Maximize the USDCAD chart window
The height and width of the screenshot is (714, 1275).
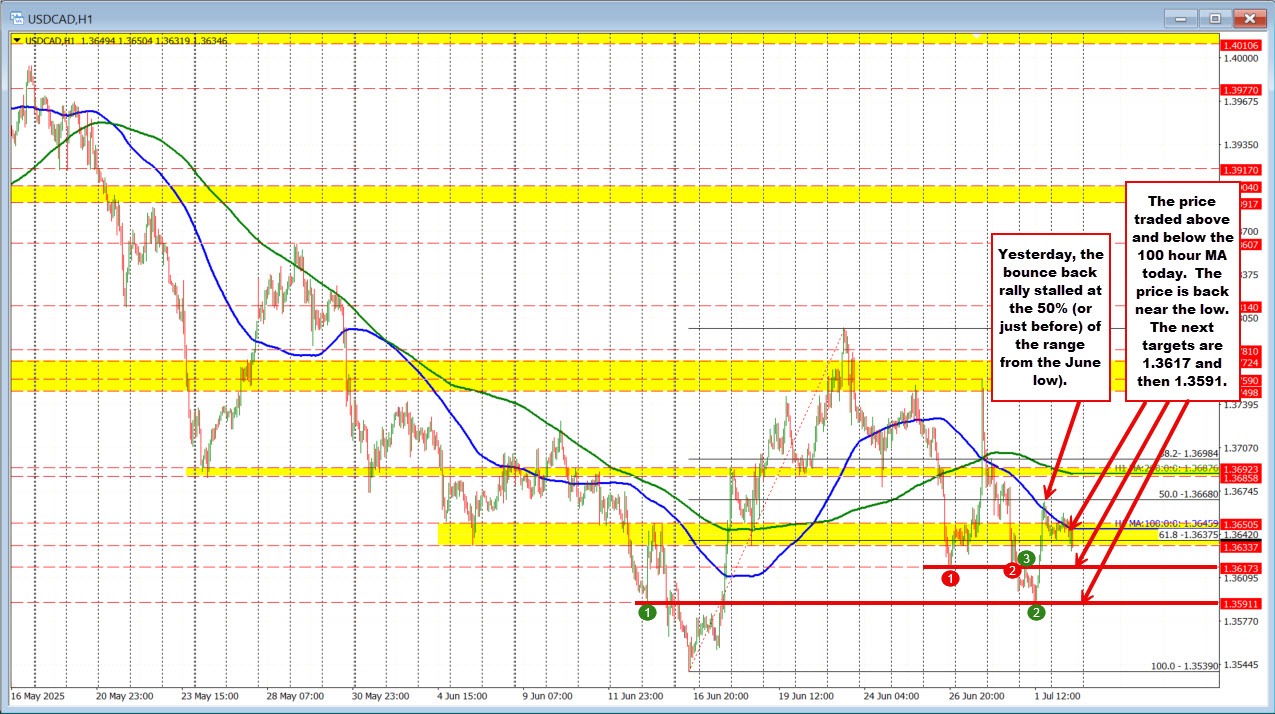[x=1215, y=17]
